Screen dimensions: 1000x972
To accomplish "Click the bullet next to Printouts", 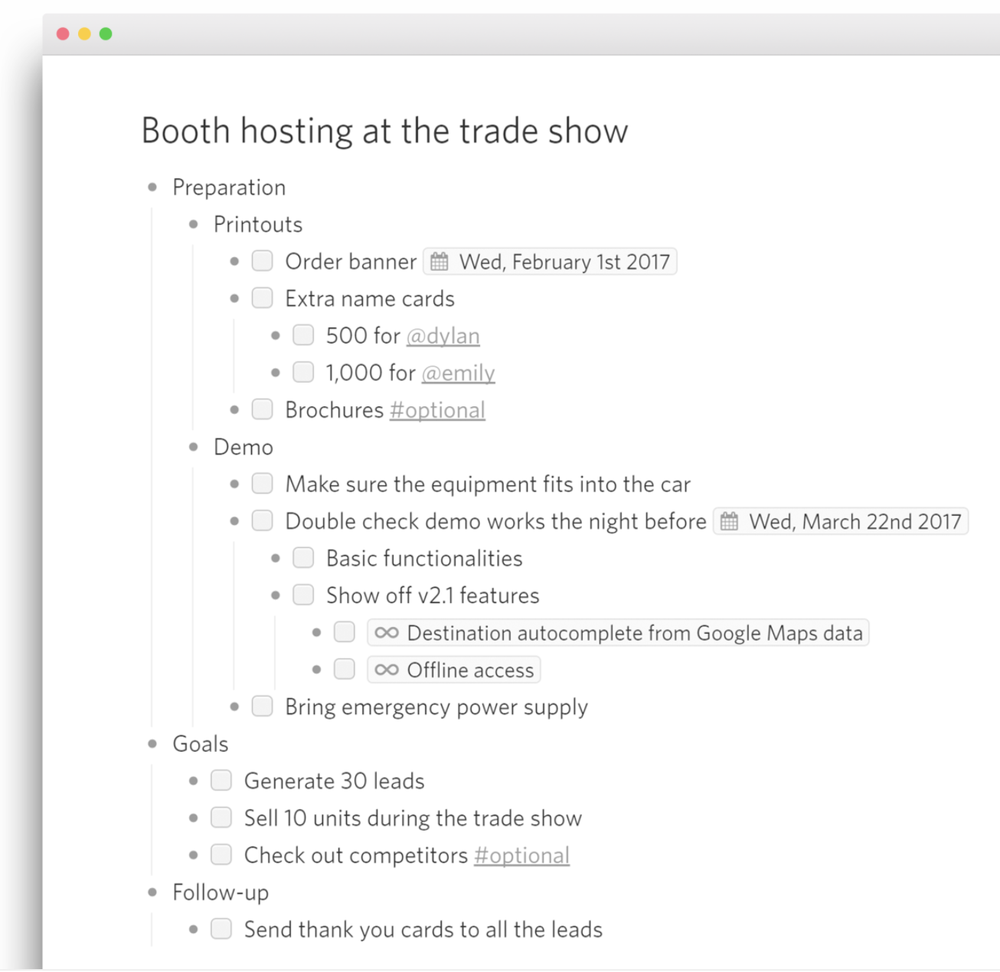I will 193,225.
